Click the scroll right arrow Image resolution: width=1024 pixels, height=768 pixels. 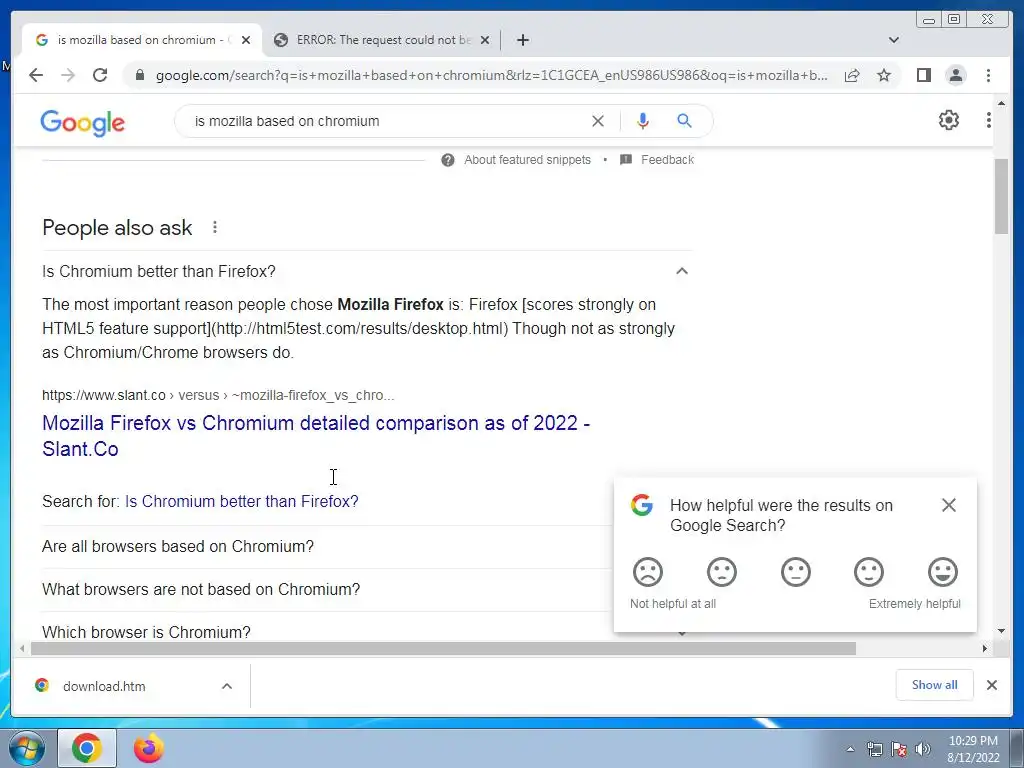(x=985, y=648)
